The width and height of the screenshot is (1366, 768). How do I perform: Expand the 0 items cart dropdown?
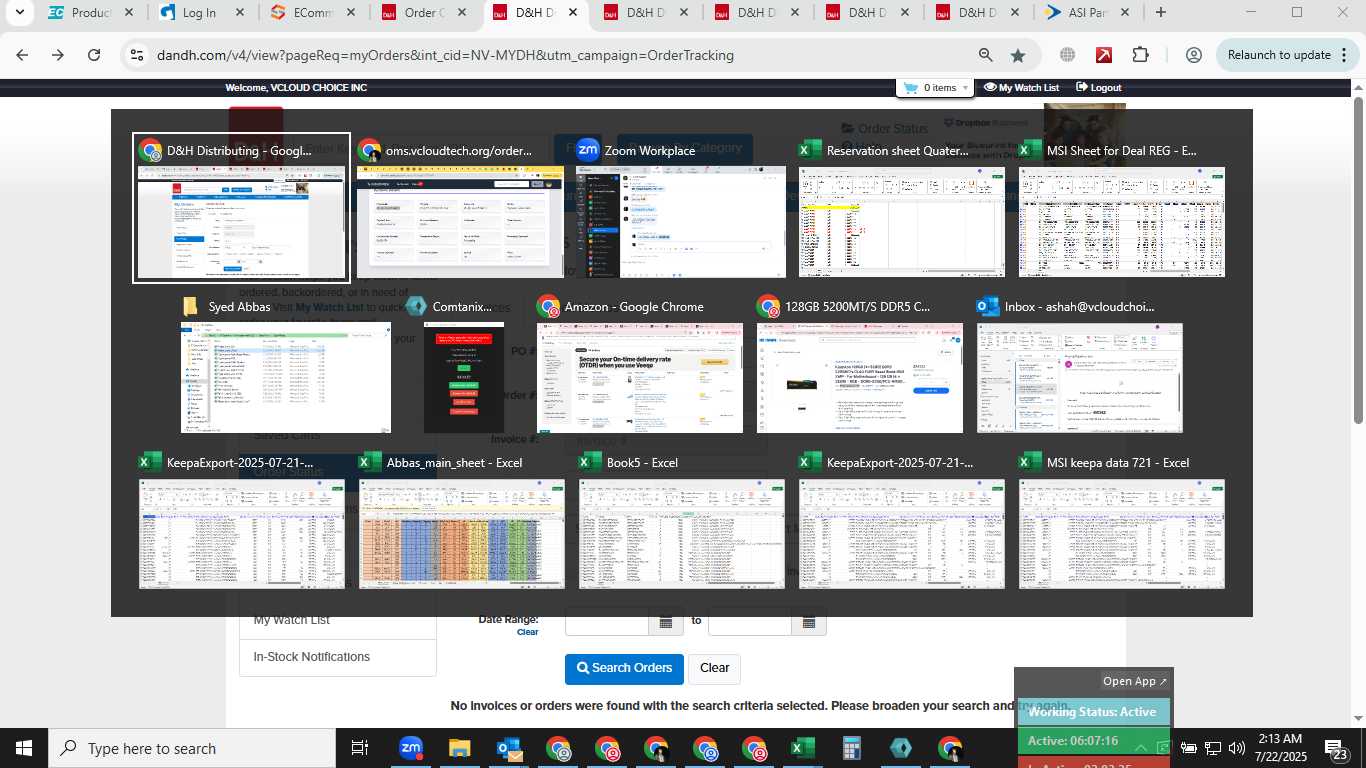pyautogui.click(x=936, y=88)
